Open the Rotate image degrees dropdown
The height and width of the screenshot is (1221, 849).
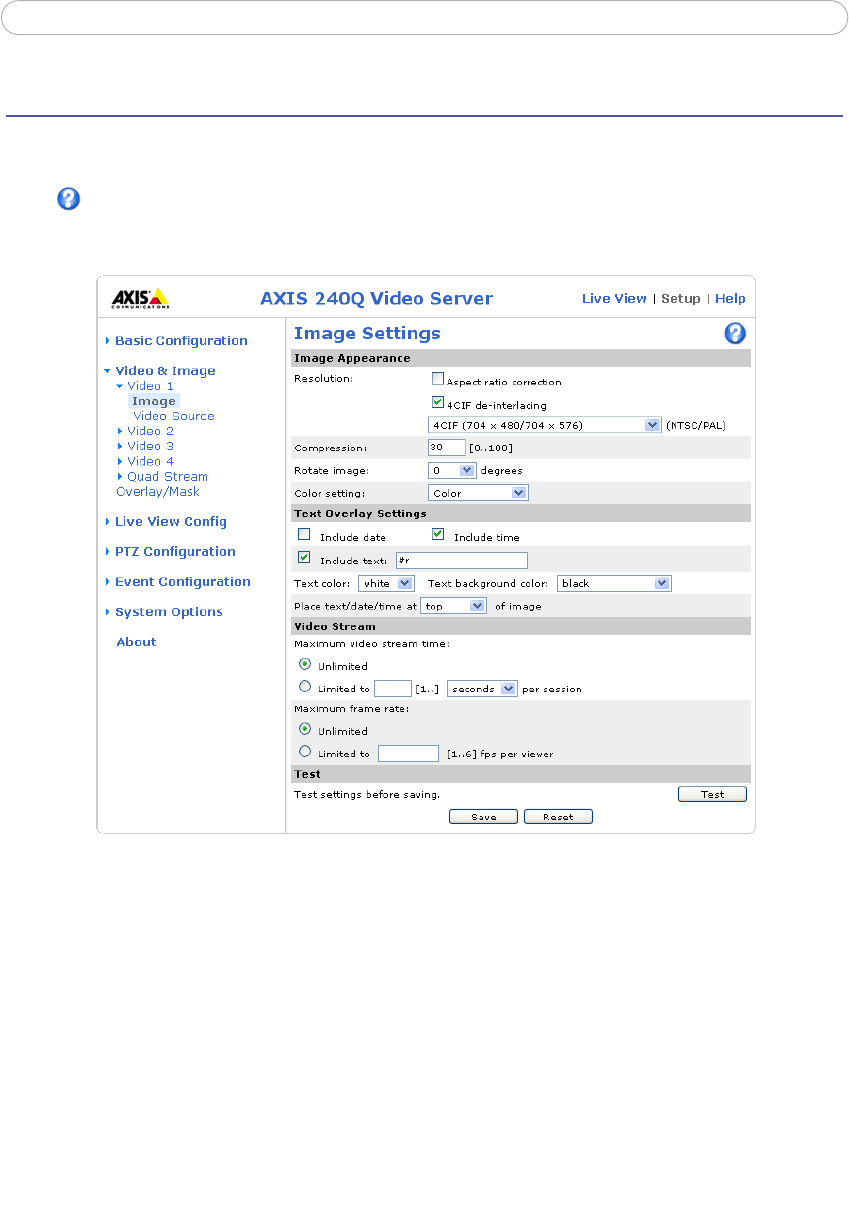coord(452,470)
